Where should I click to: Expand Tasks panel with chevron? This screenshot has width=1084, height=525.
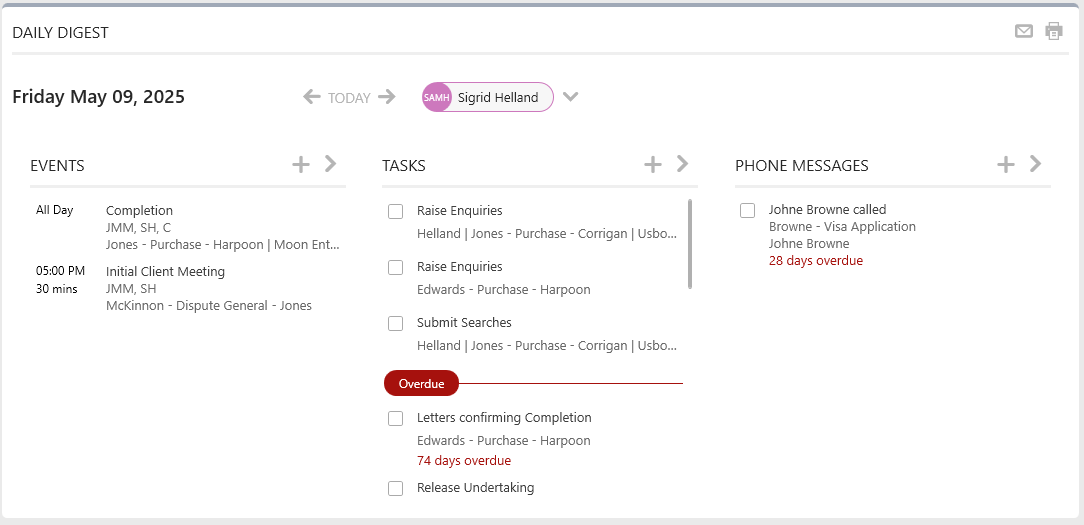tap(683, 164)
